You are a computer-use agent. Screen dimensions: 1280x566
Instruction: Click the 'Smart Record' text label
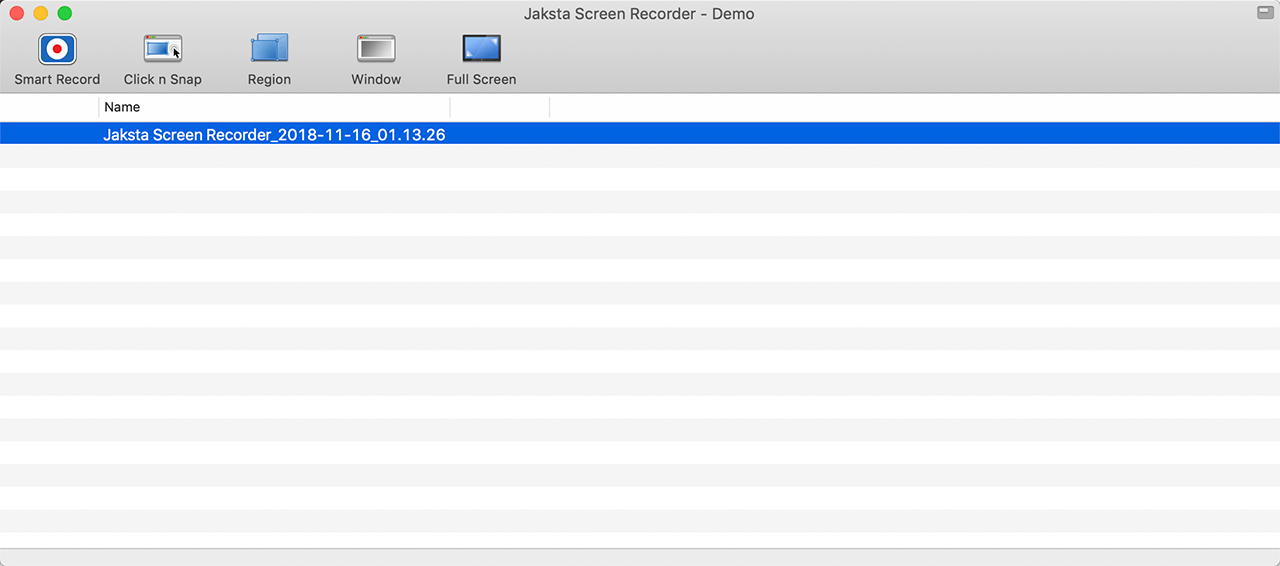click(57, 79)
